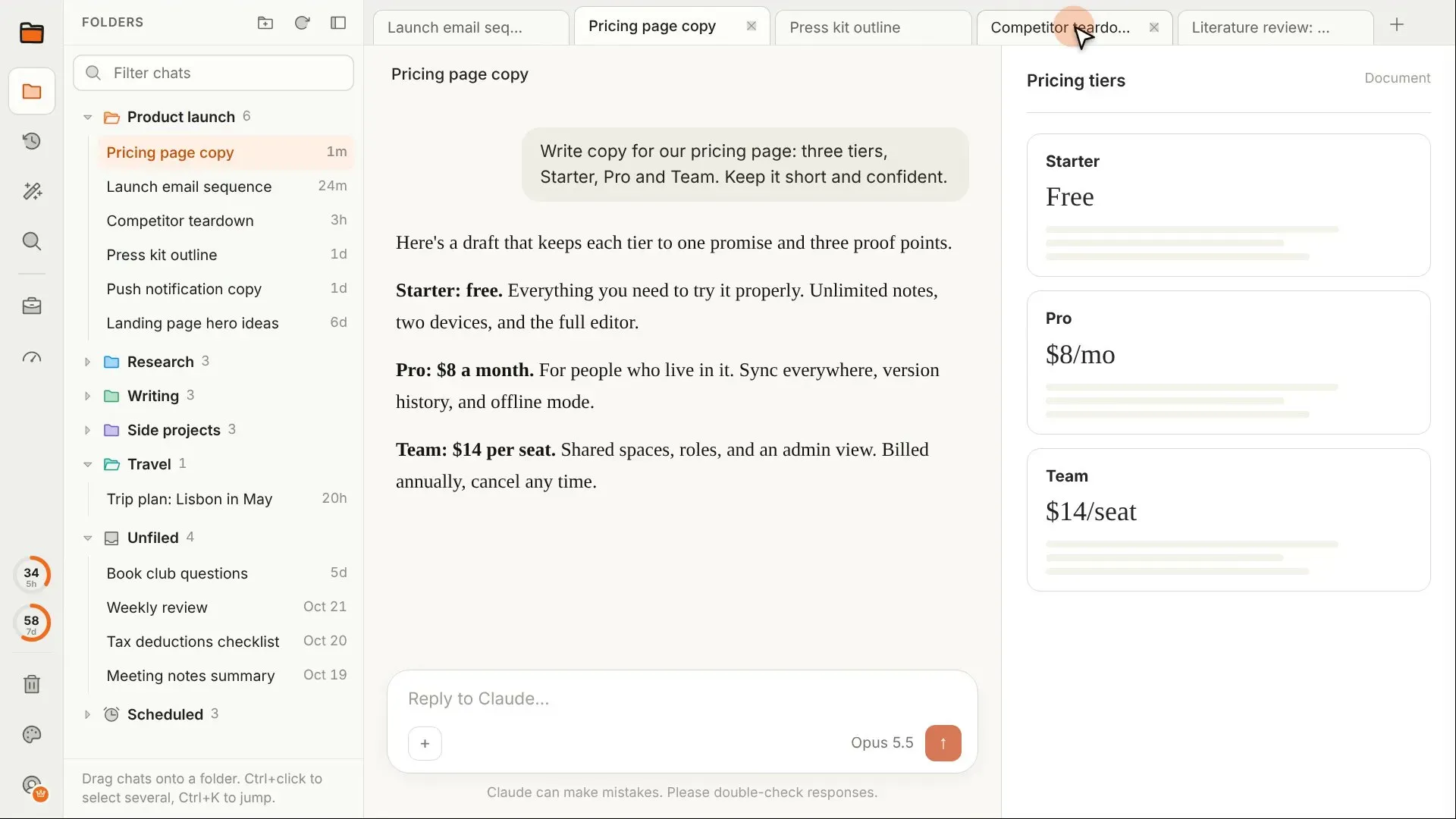1456x819 pixels.
Task: Switch to the Literature review tab
Action: tap(1275, 27)
